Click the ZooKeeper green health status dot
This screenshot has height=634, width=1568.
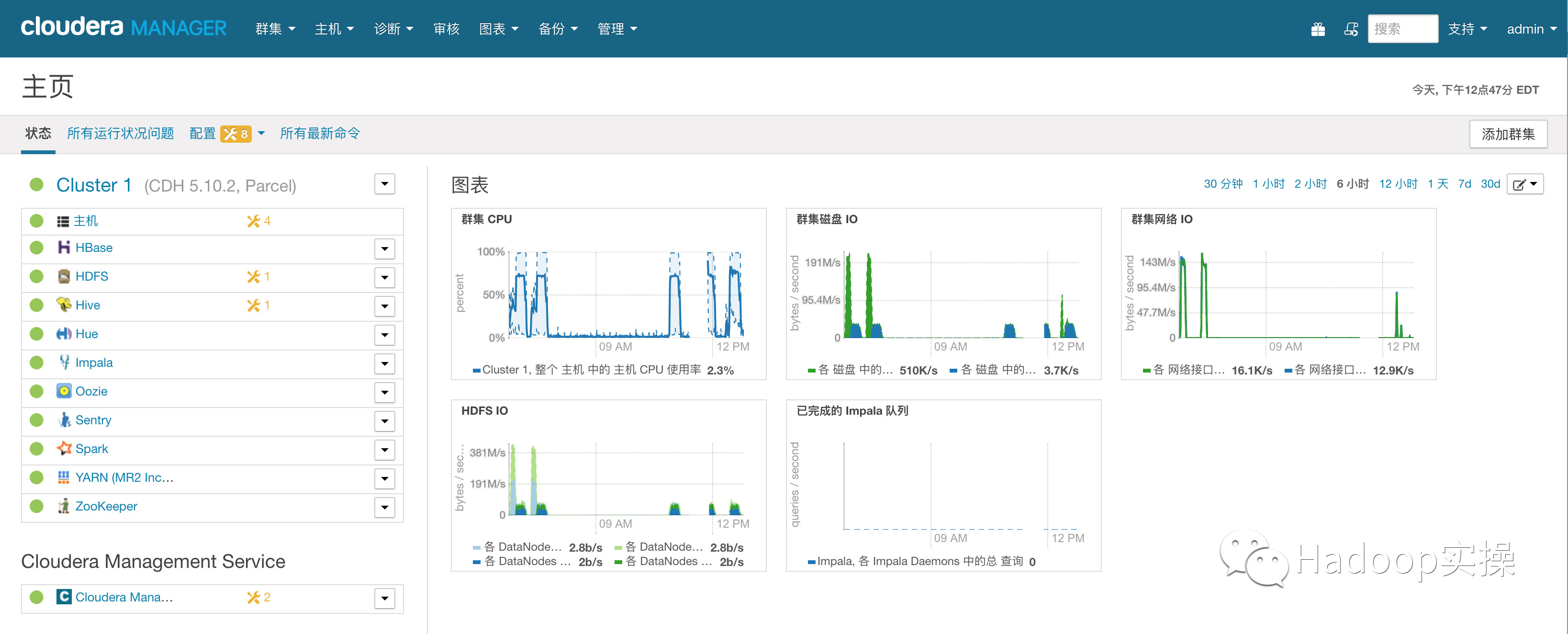click(36, 506)
